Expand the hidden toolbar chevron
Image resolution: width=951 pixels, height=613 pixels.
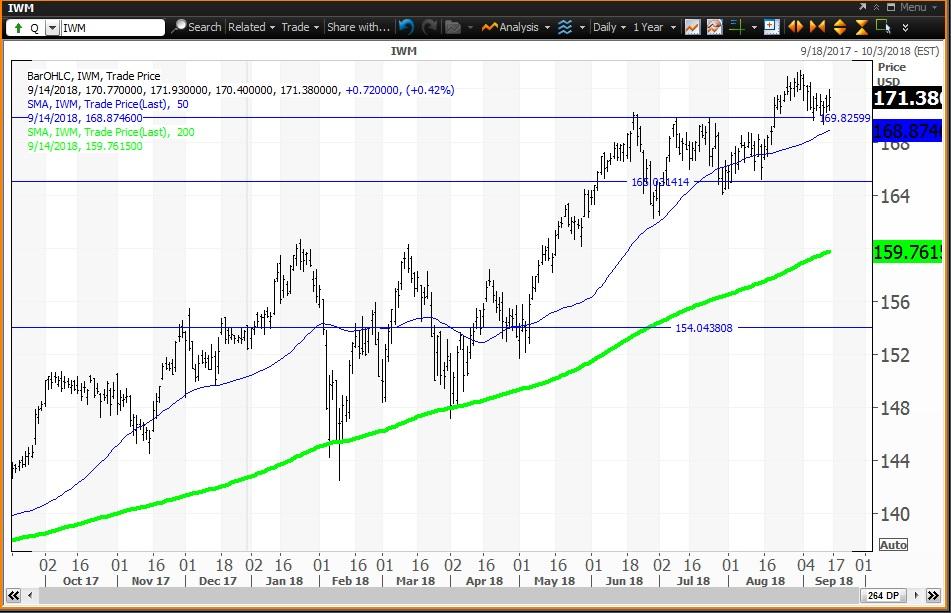[905, 27]
